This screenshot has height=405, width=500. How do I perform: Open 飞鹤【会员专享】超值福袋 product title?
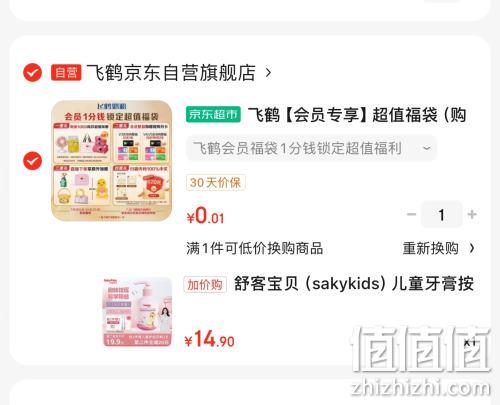[x=357, y=115]
